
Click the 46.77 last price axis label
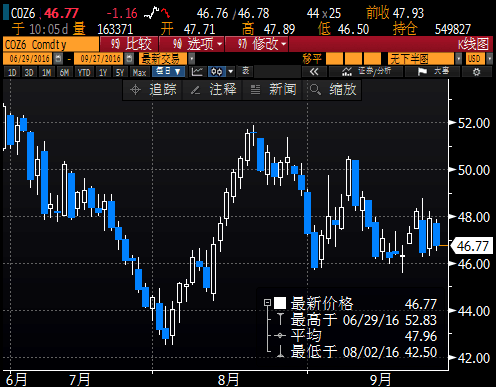point(472,246)
